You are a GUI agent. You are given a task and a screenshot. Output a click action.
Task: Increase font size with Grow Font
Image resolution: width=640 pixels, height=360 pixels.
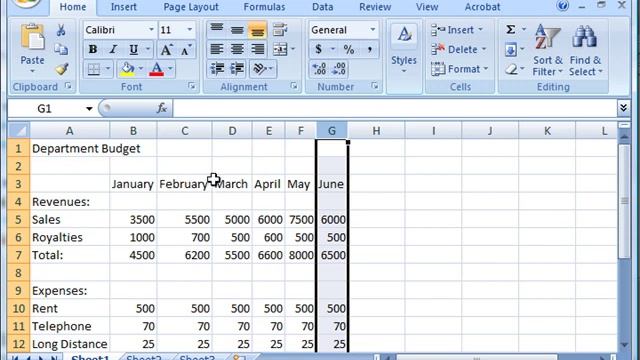point(166,50)
